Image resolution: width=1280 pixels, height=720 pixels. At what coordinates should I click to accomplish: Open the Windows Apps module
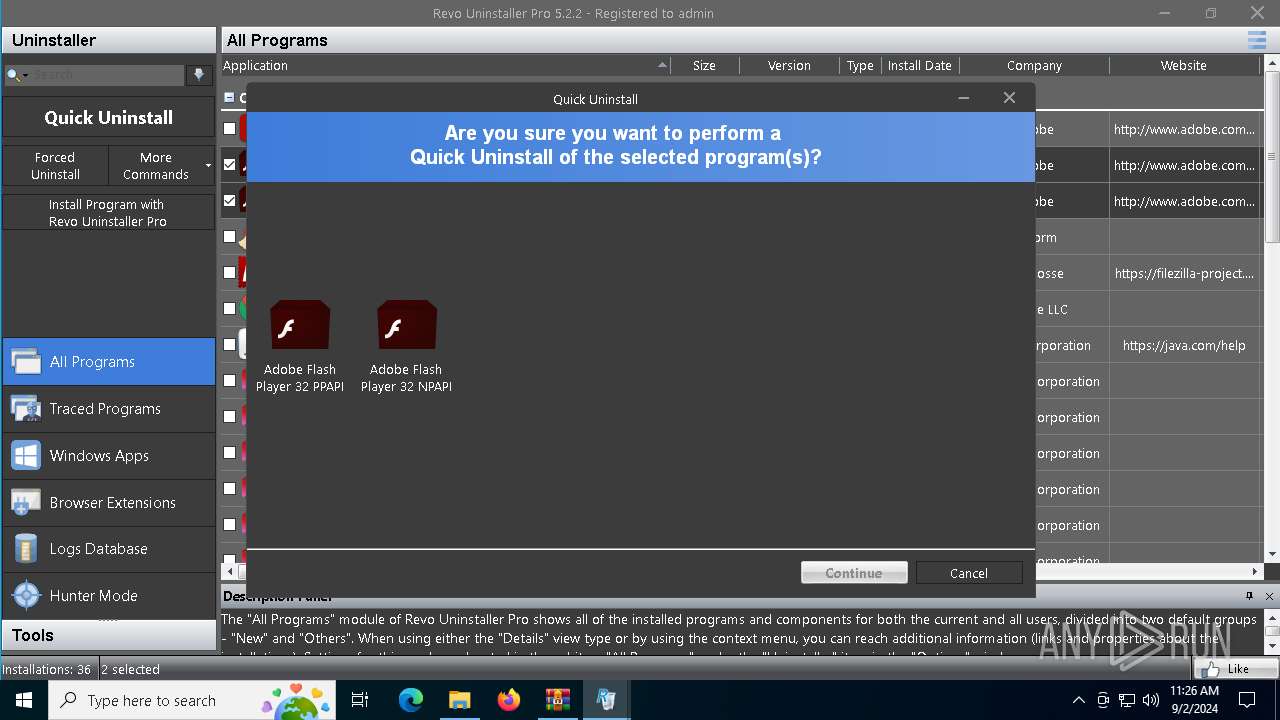pos(108,455)
